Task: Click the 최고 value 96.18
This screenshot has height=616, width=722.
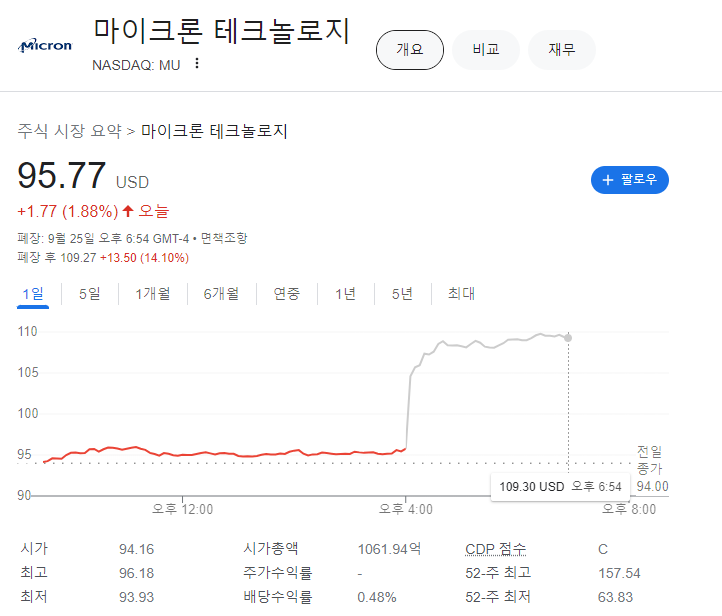Action: [x=136, y=573]
